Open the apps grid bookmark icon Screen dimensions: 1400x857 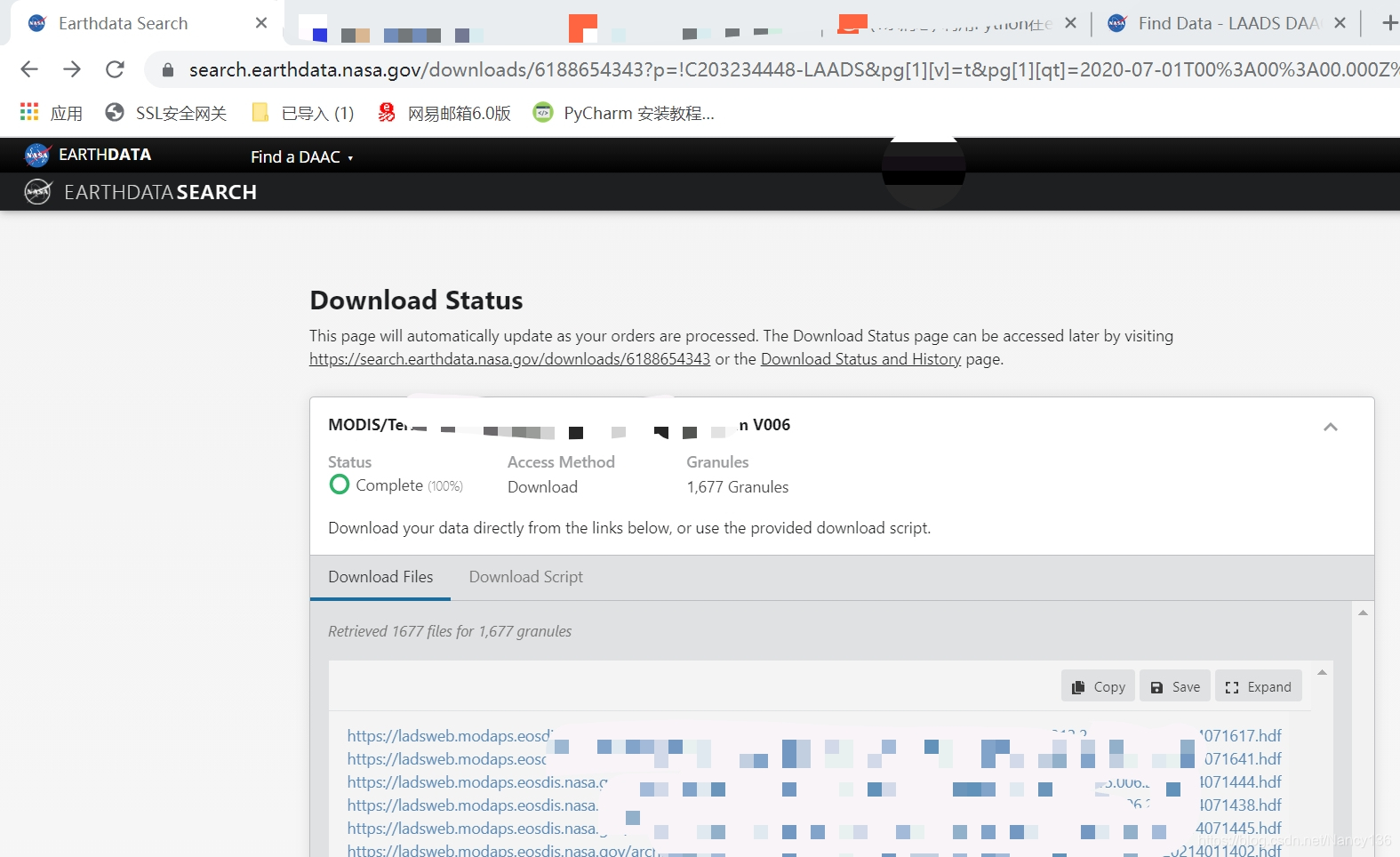29,112
